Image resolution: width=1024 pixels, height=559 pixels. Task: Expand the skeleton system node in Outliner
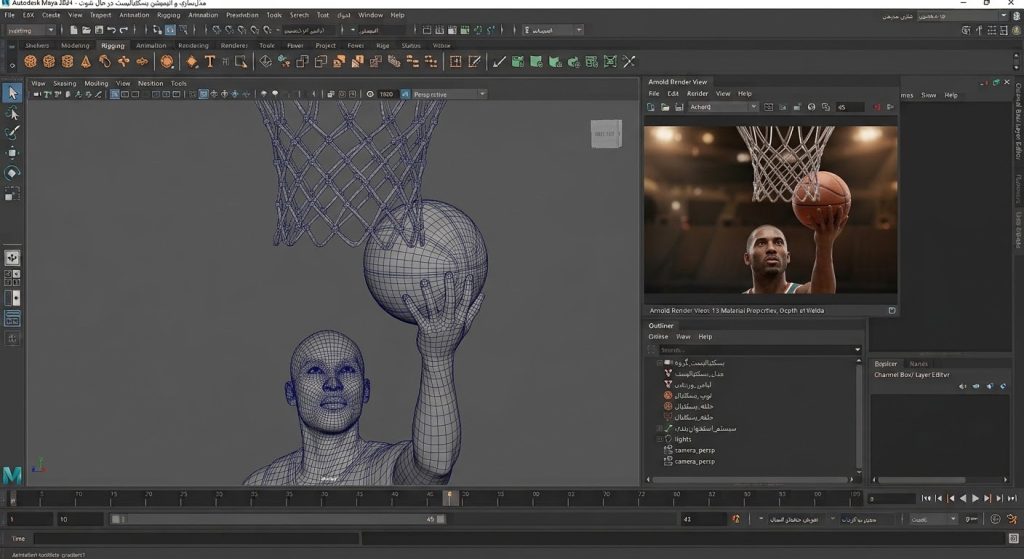click(x=660, y=428)
